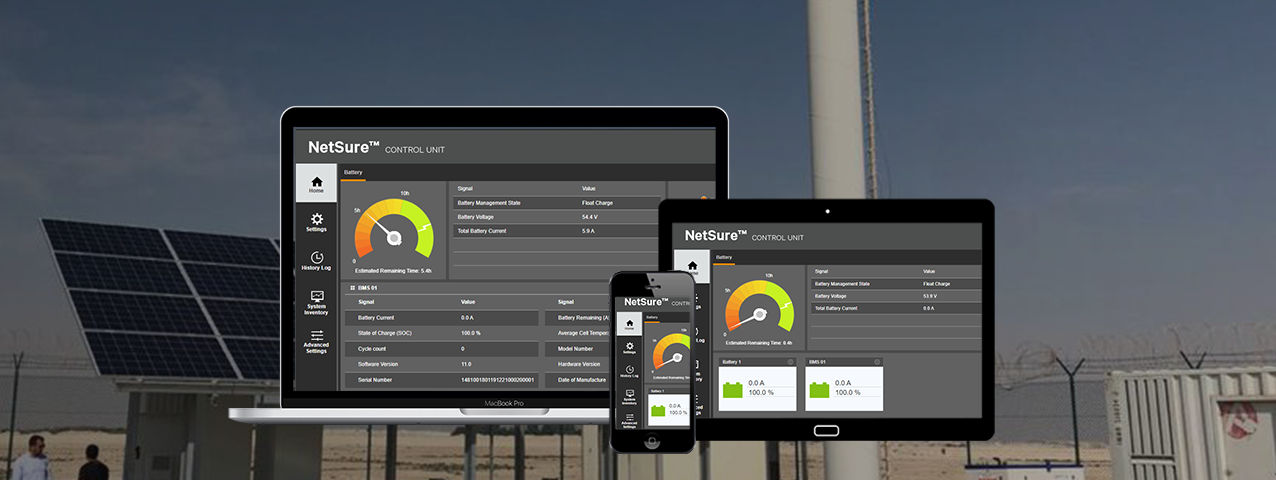Open Home in the laptop sidebar
The height and width of the screenshot is (480, 1276).
[x=316, y=184]
